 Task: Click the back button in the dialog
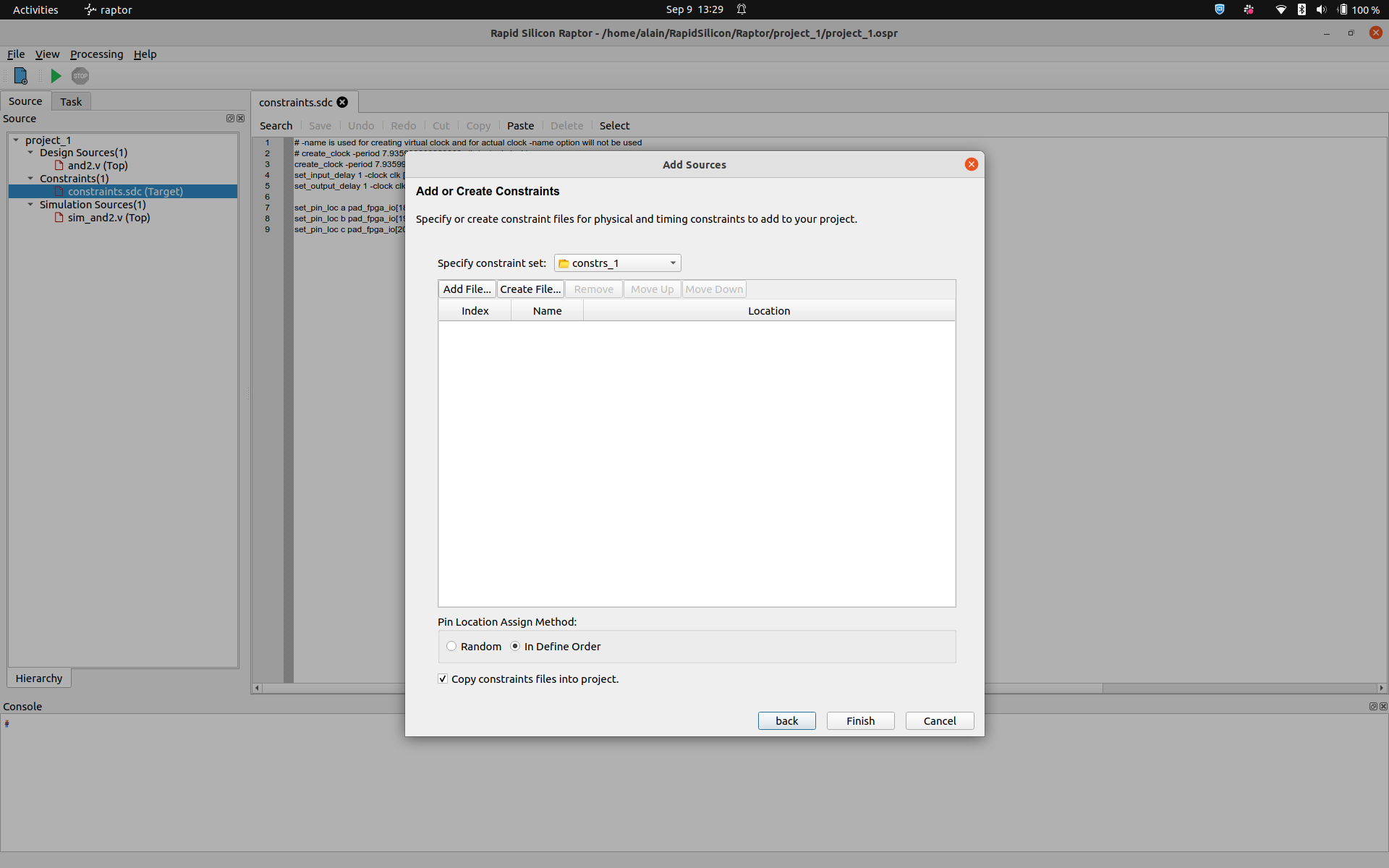tap(786, 720)
